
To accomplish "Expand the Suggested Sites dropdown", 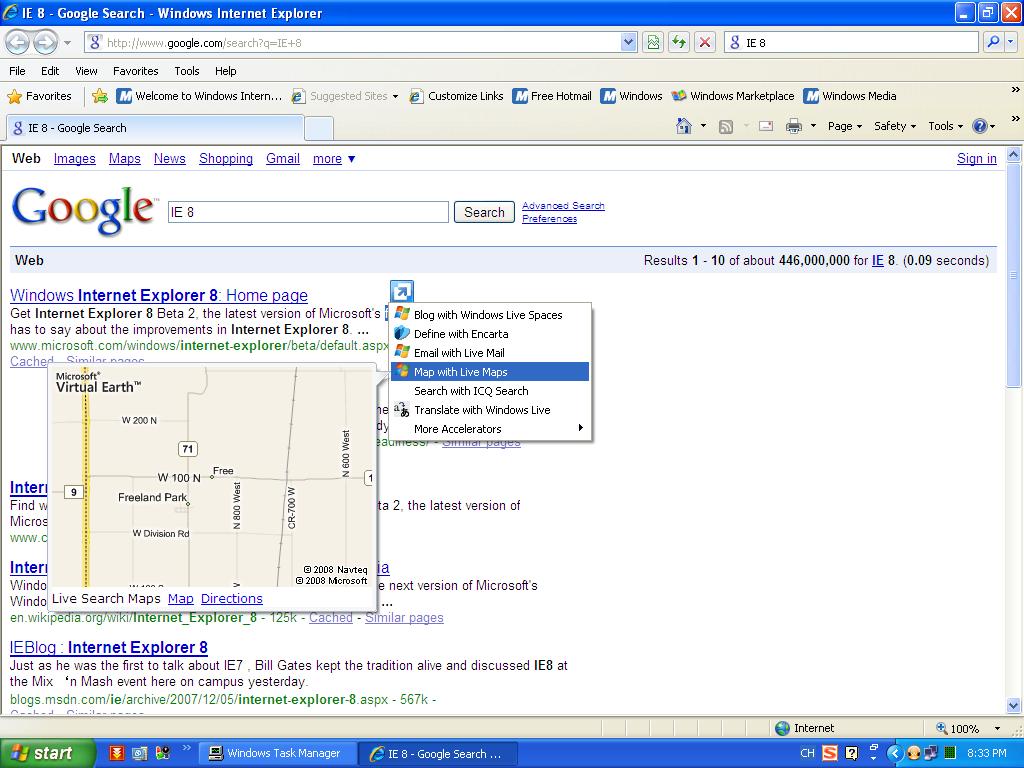I will pos(395,97).
